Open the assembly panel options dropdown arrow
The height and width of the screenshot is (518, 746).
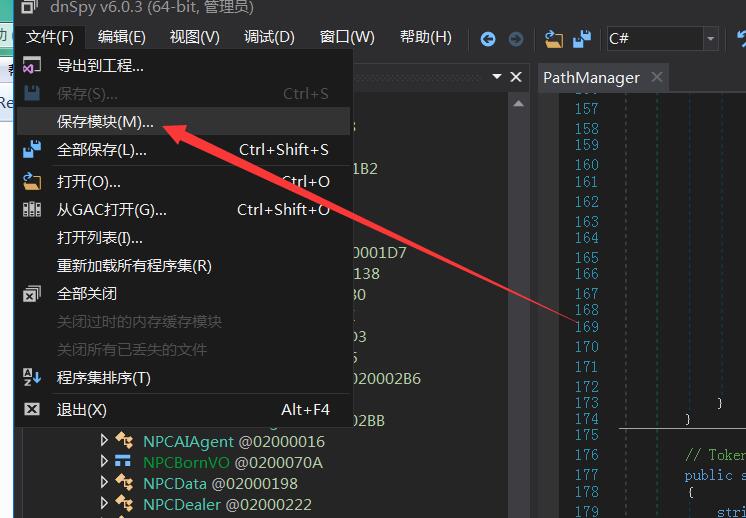tap(496, 77)
